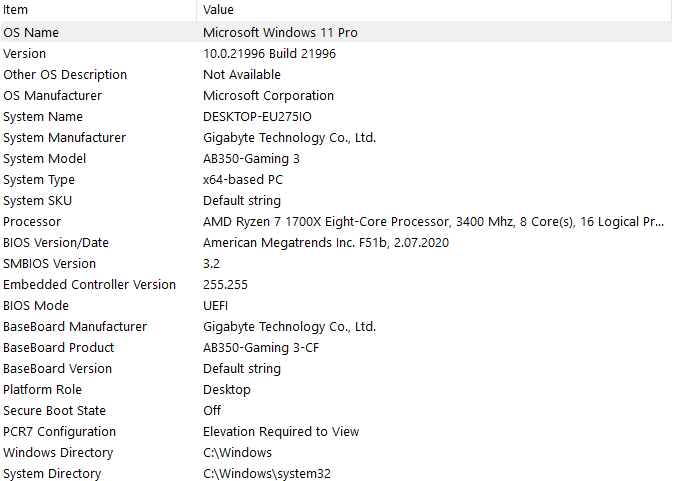The image size is (685, 481).
Task: Select the System Name row
Action: [44, 116]
